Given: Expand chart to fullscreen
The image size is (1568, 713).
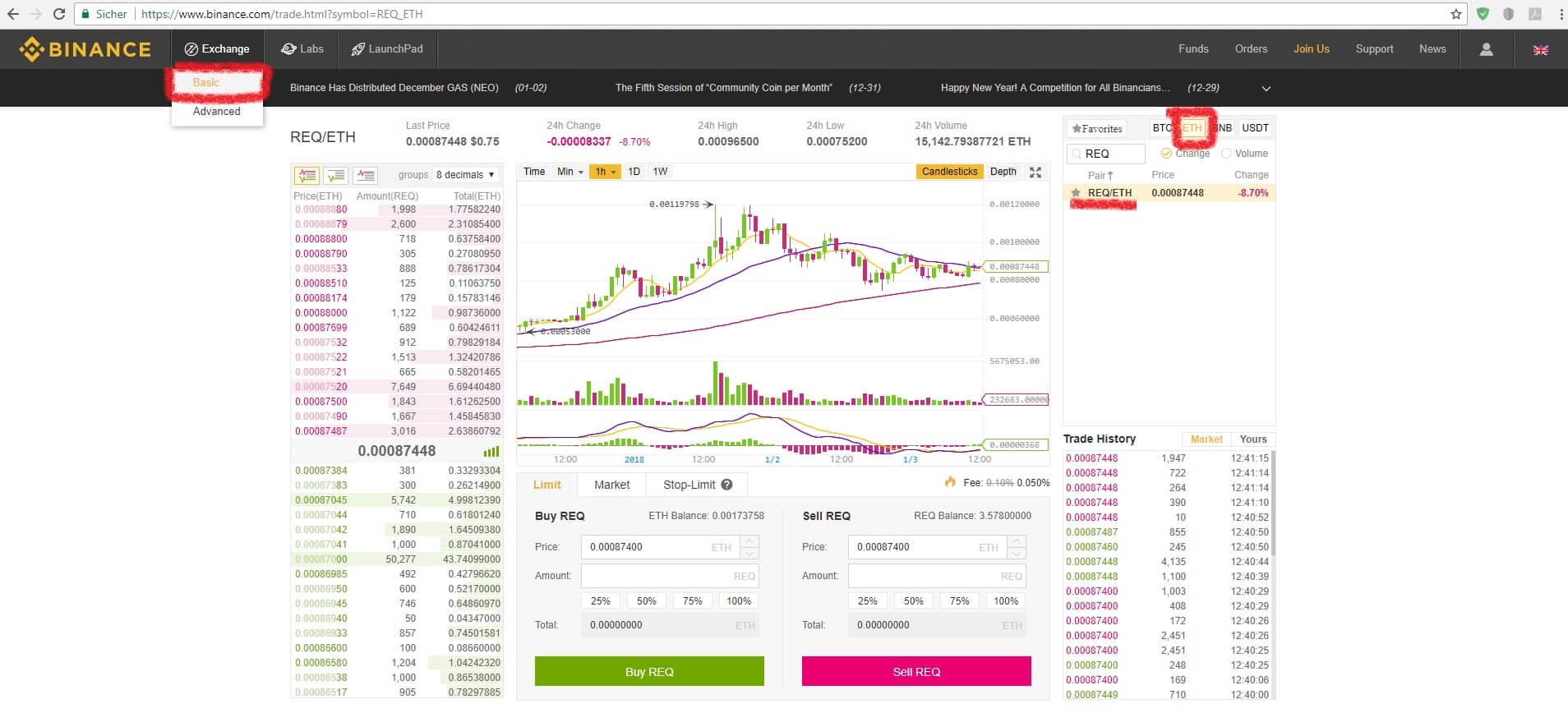Looking at the screenshot, I should (1035, 172).
